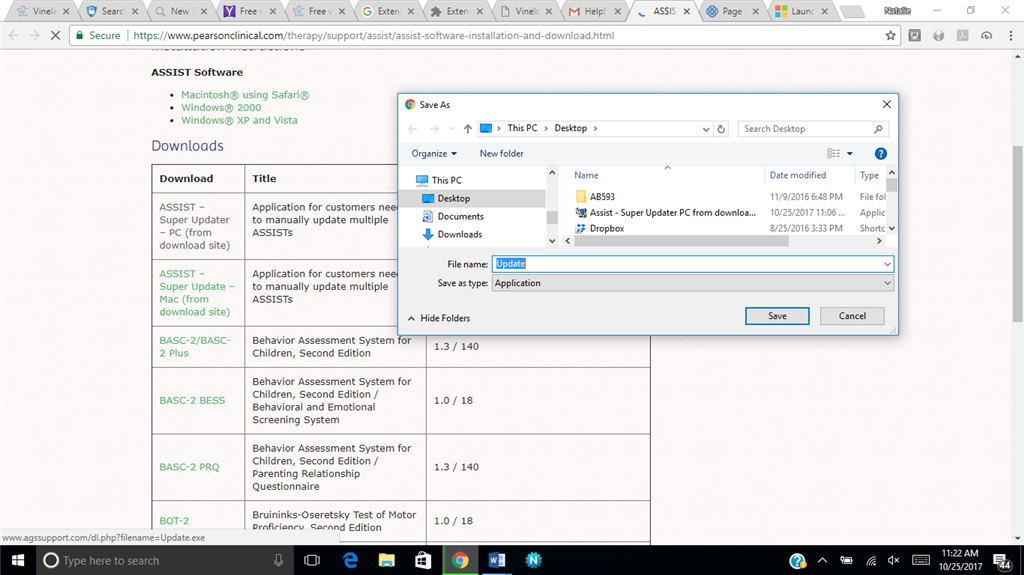Select the AB593 folder in file list
Viewport: 1024px width, 575px height.
click(601, 197)
